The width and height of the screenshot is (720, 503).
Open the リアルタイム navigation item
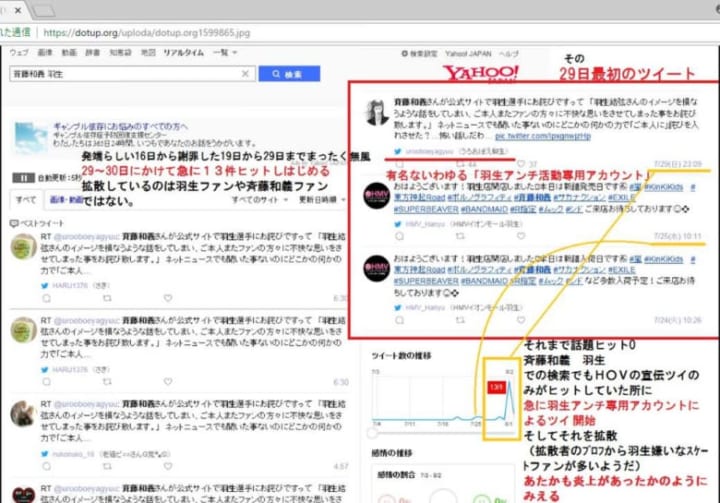[x=183, y=52]
